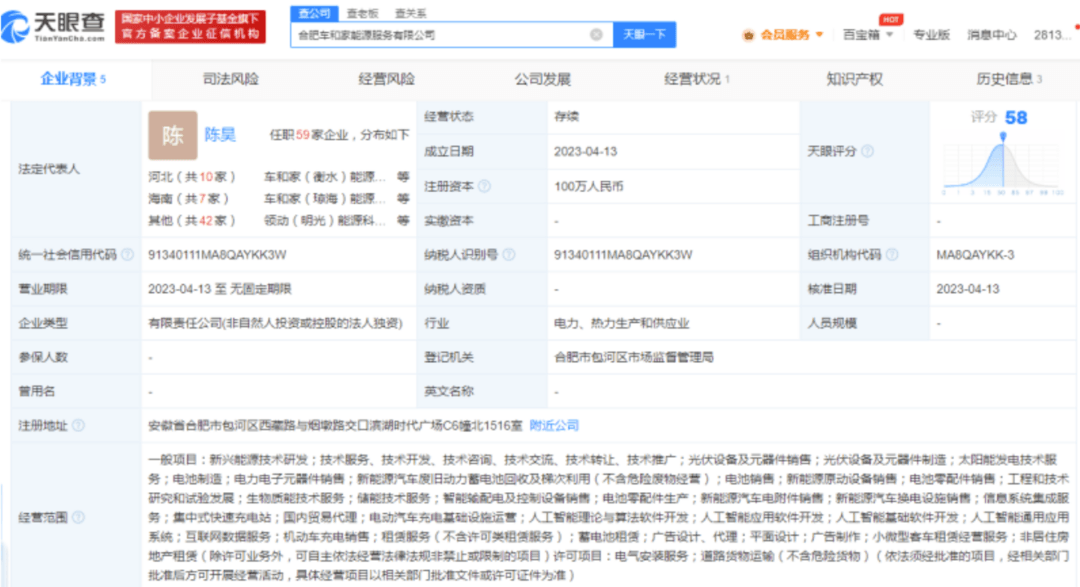Click 等 after the 河北 company row

pos(403,177)
